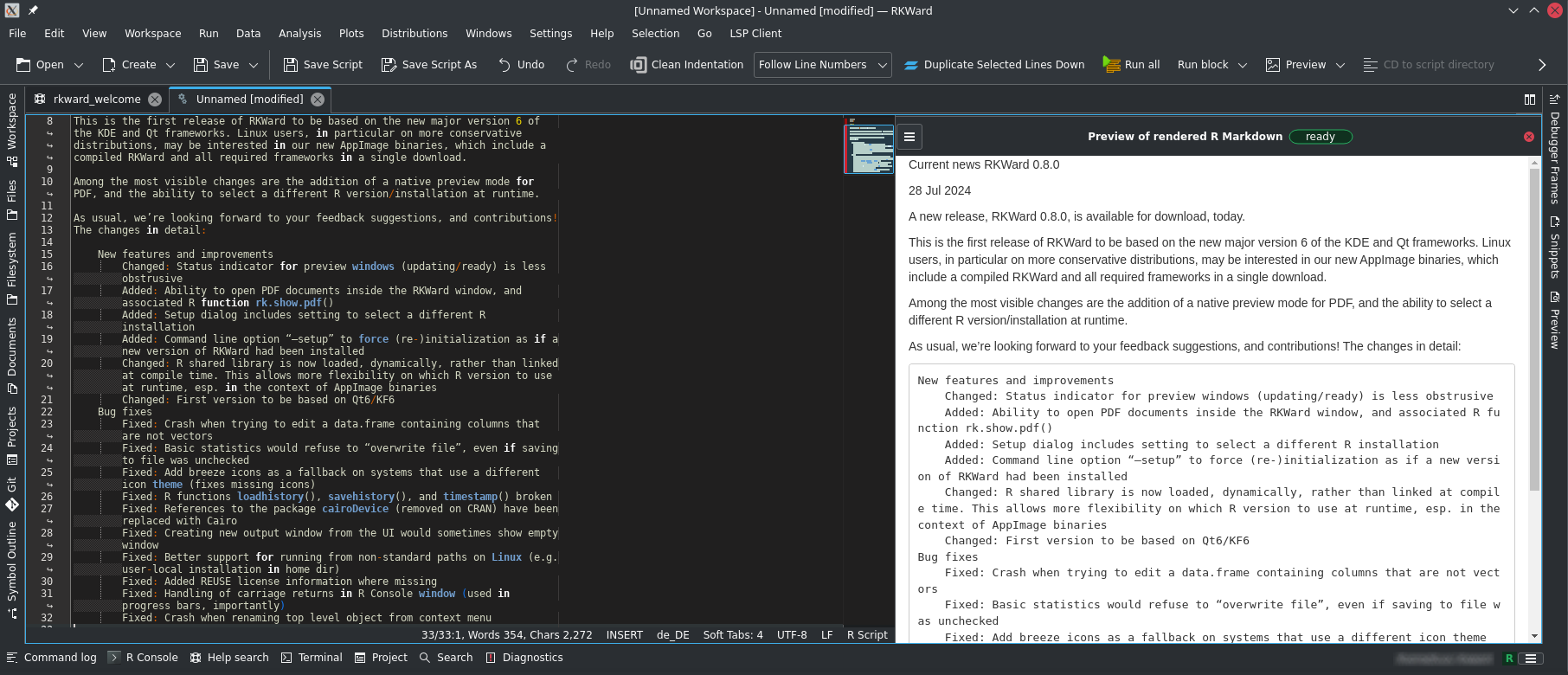Expand the Save dropdown arrow
The width and height of the screenshot is (1568, 675).
254,65
